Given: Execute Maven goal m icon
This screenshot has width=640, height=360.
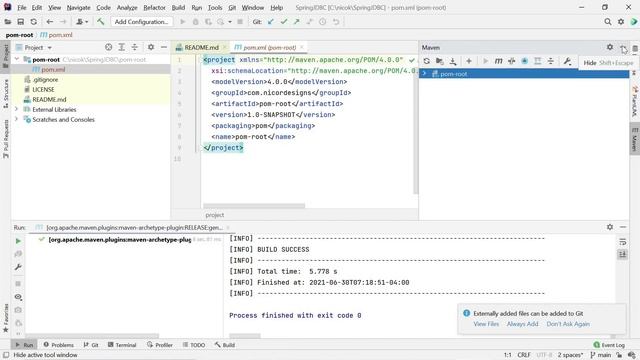Looking at the screenshot, I should [498, 61].
